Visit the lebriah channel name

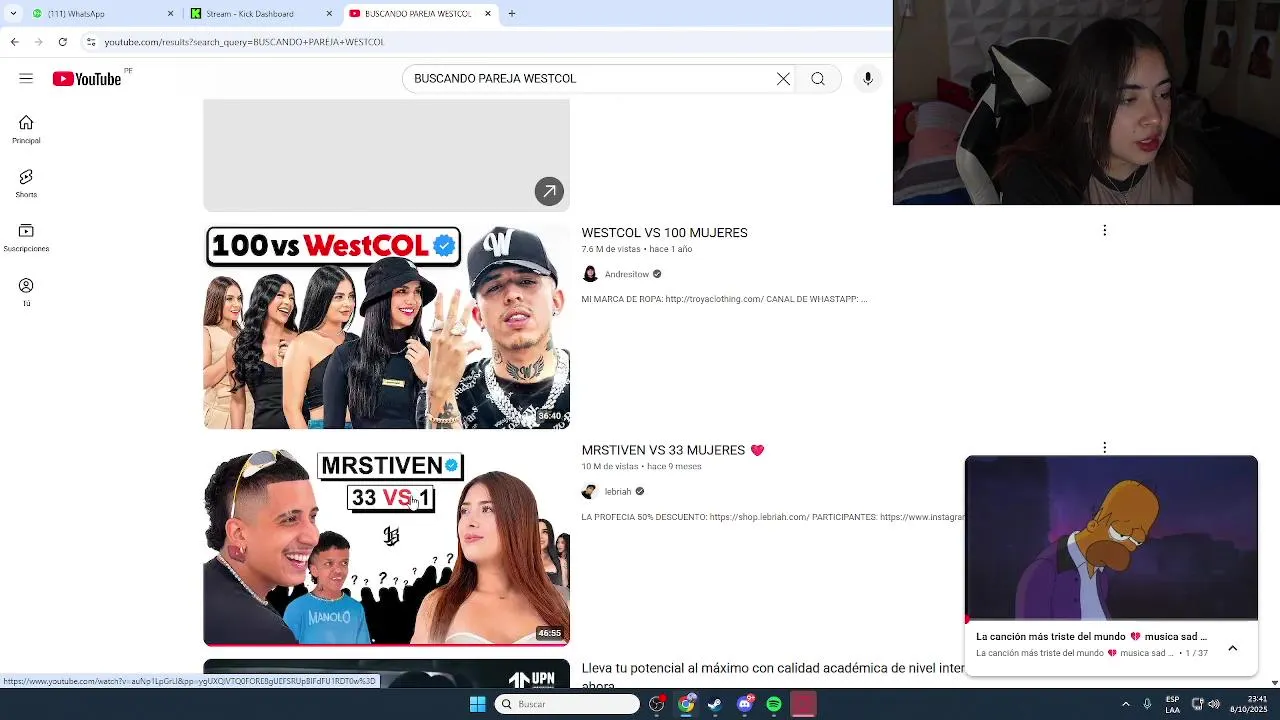(618, 491)
